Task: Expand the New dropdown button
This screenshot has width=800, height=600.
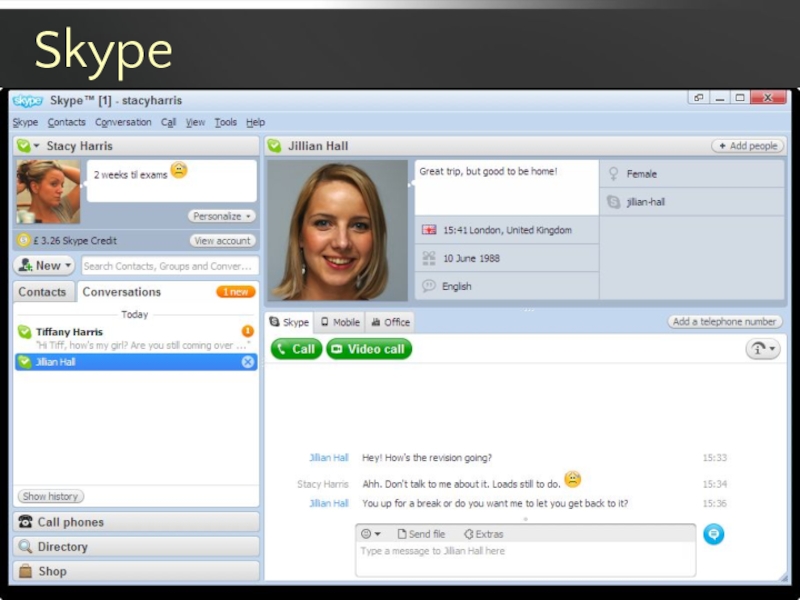Action: [44, 266]
